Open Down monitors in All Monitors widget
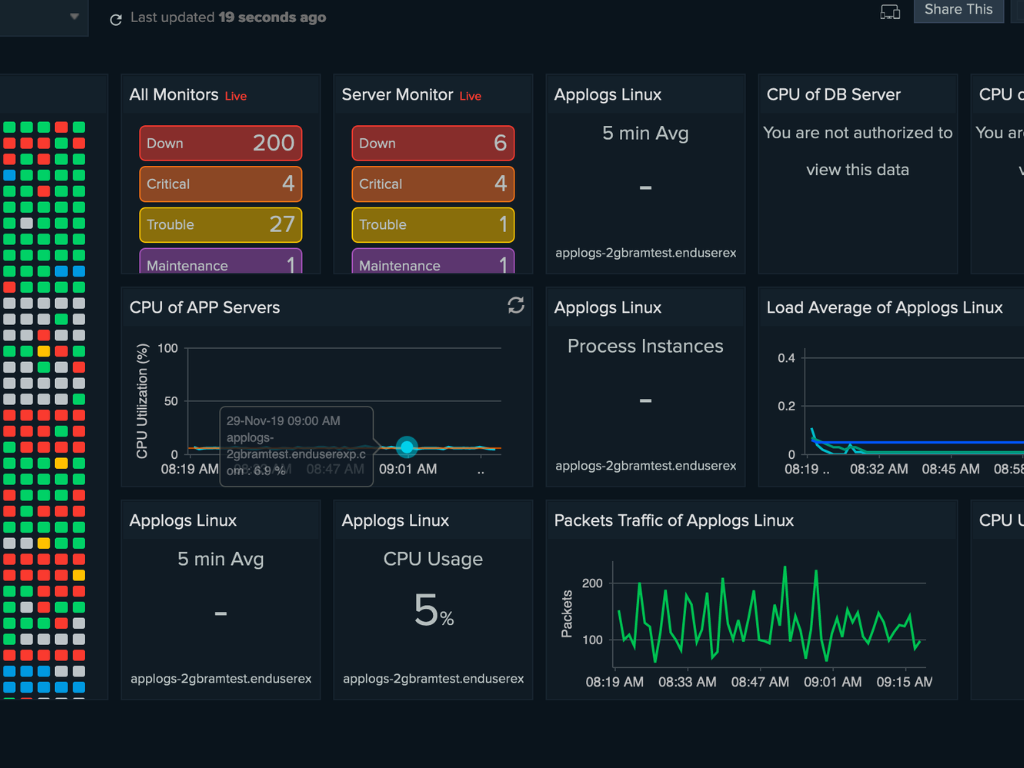This screenshot has width=1024, height=768. coord(220,143)
